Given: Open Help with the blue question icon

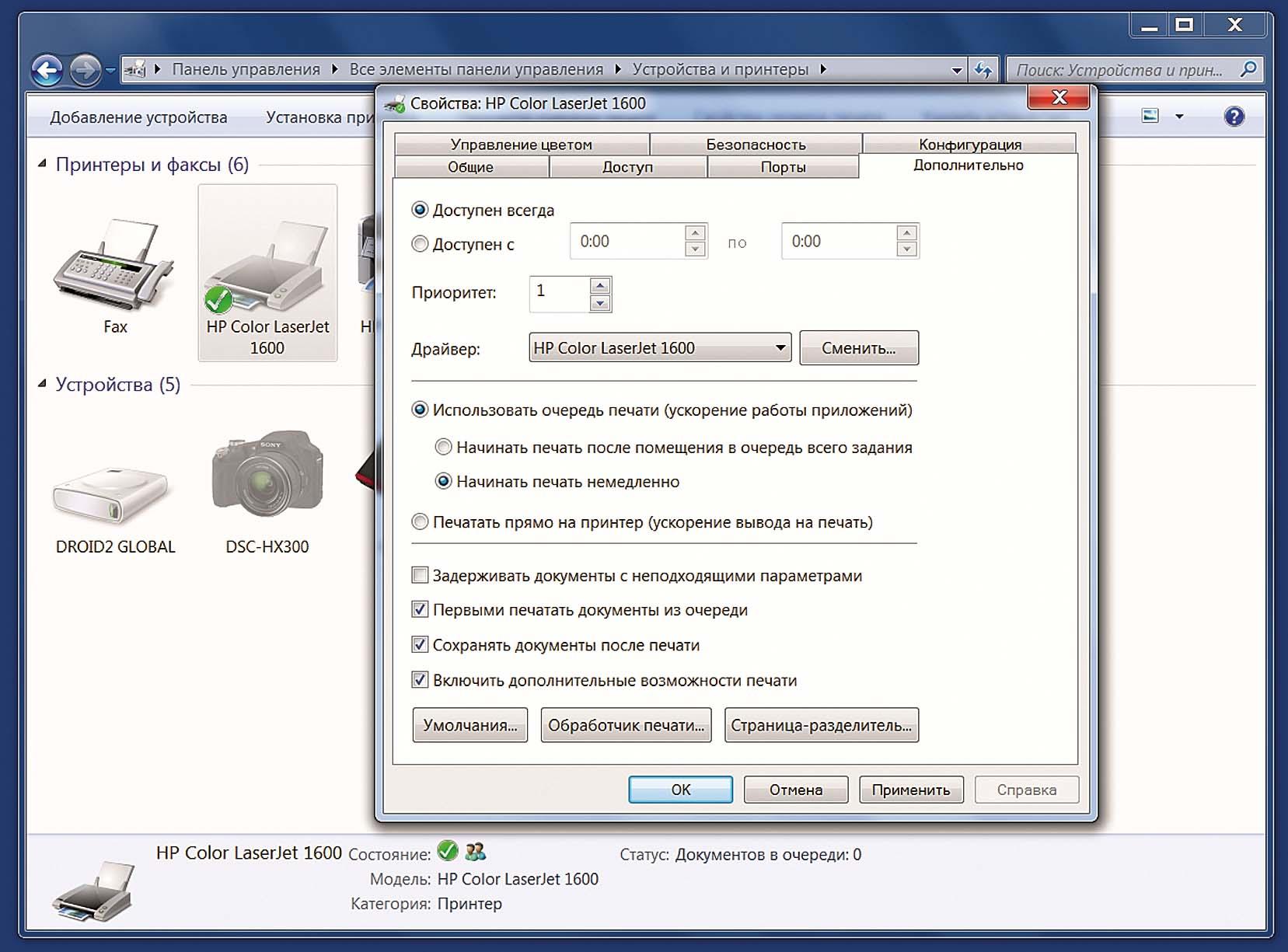Looking at the screenshot, I should tap(1234, 117).
